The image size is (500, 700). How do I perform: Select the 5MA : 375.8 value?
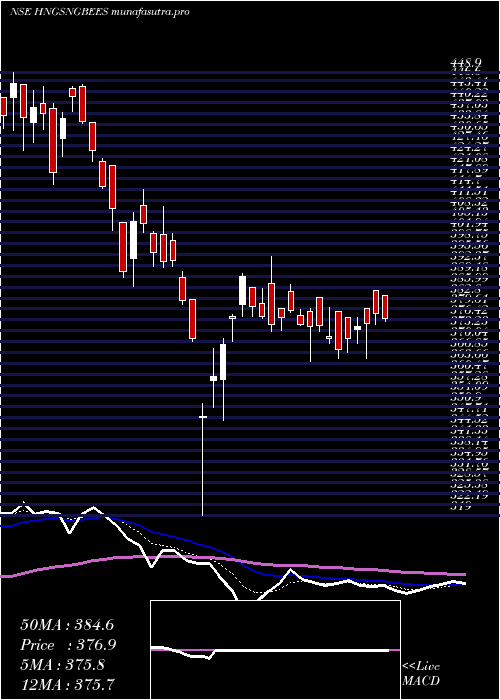62,665
